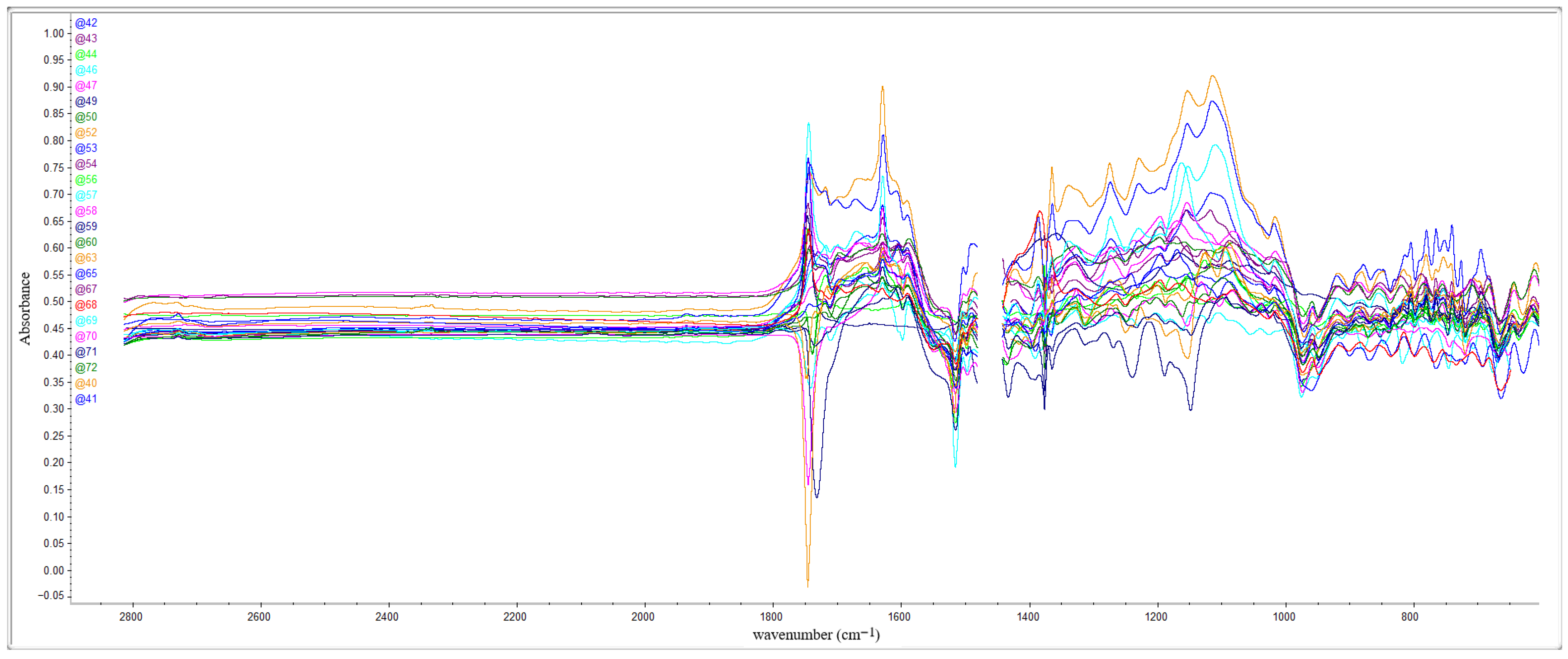Click the 0.00 Absorbance tick label
This screenshot has height=659, width=1568.
(54, 570)
